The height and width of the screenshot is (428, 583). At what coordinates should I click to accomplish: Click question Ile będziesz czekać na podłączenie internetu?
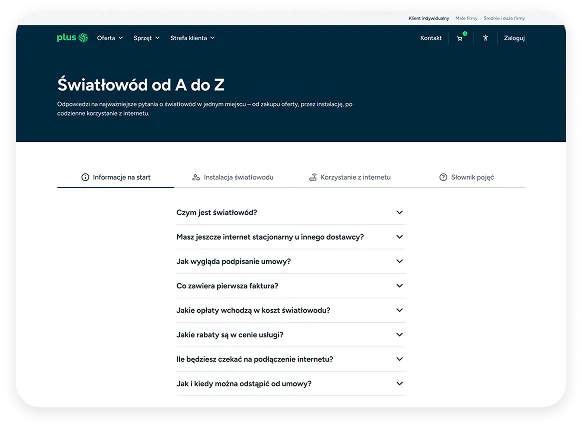[255, 359]
